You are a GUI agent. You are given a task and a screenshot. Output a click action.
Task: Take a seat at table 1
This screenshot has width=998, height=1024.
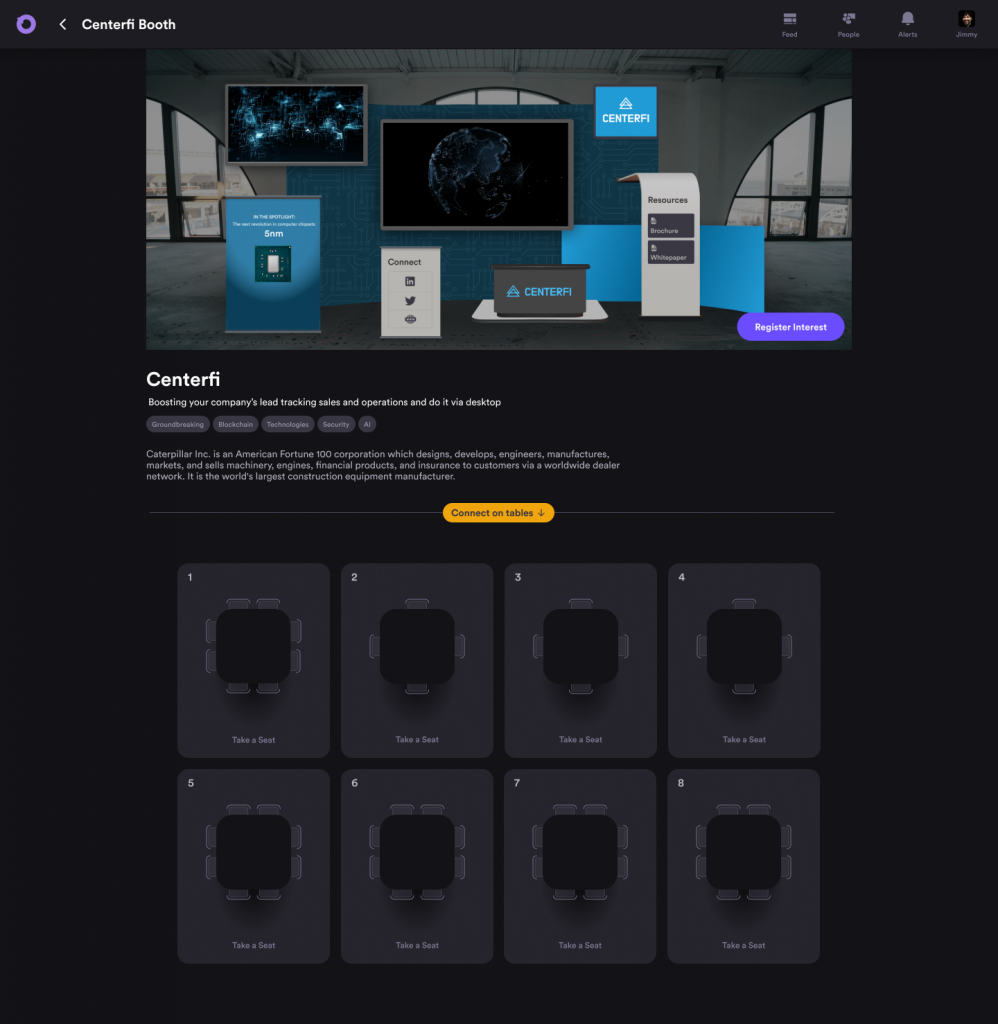pos(253,739)
